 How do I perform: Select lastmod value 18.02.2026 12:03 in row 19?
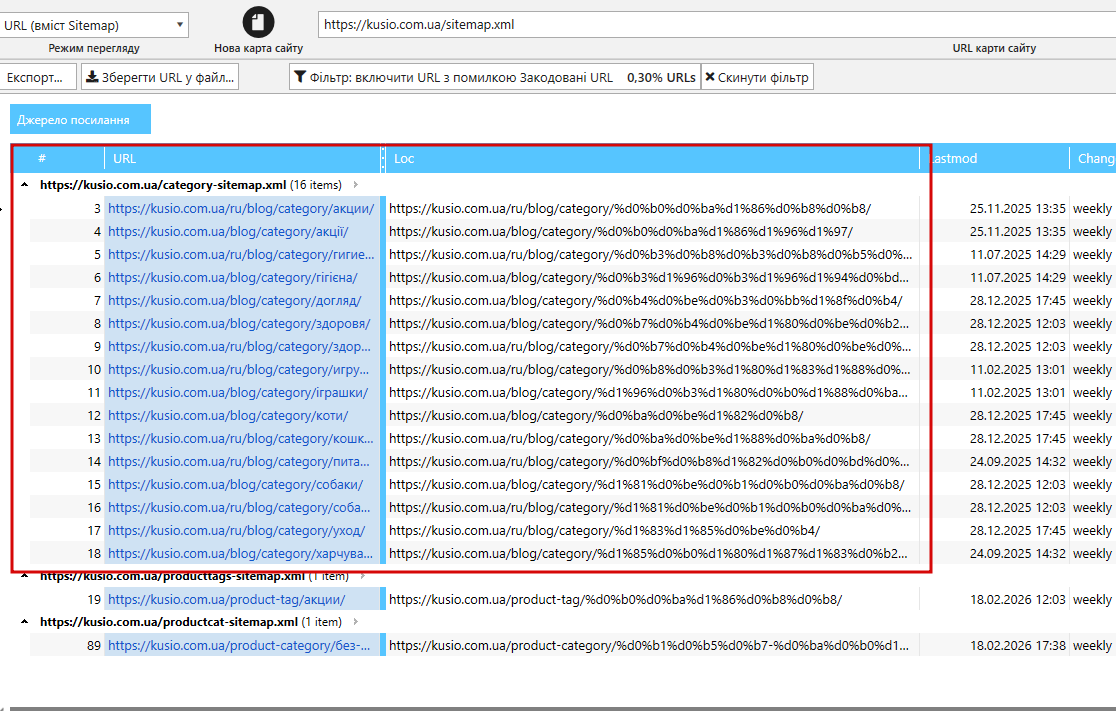[x=1018, y=599]
